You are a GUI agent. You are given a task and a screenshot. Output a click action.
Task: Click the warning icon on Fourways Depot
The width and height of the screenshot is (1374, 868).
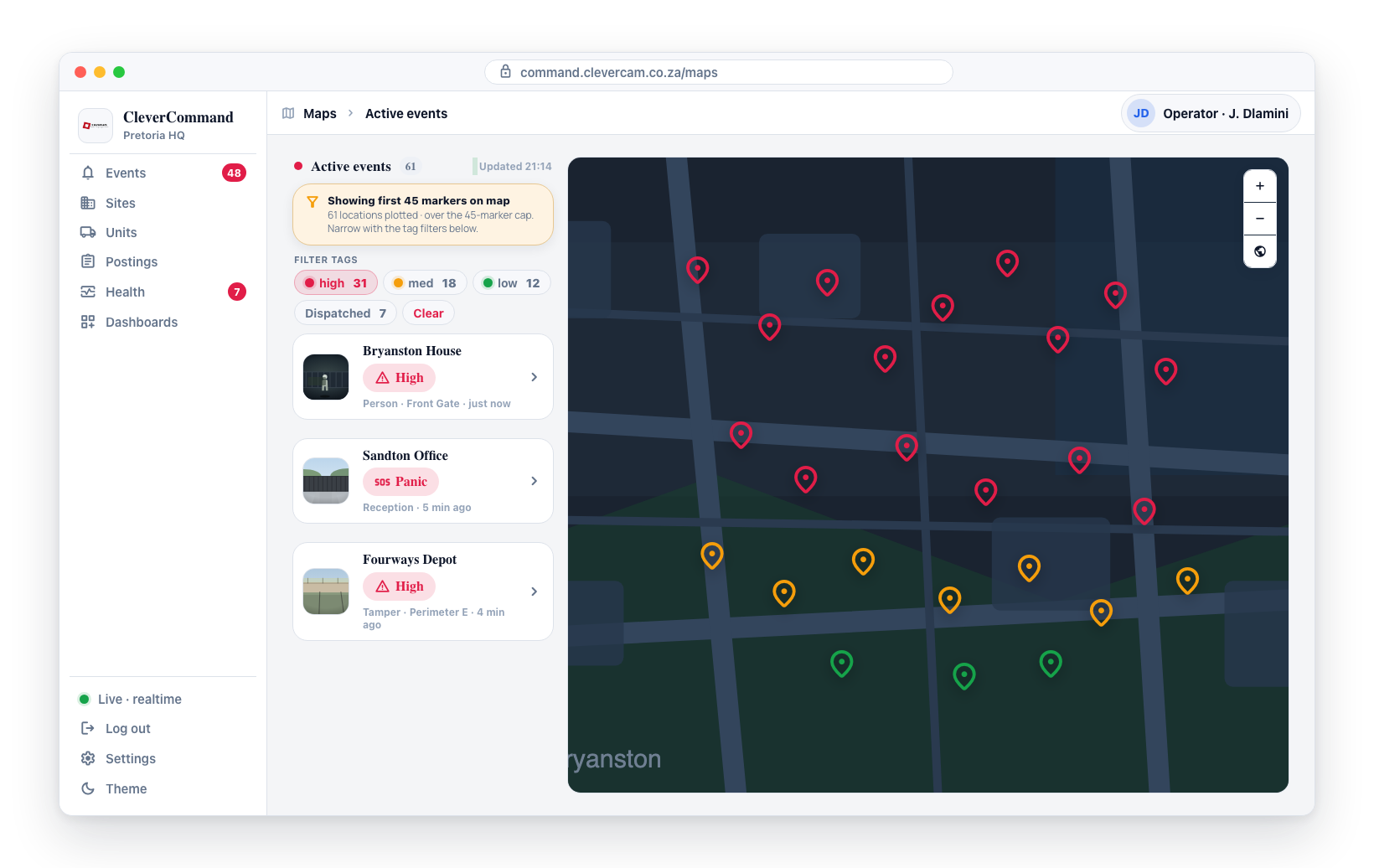(383, 586)
